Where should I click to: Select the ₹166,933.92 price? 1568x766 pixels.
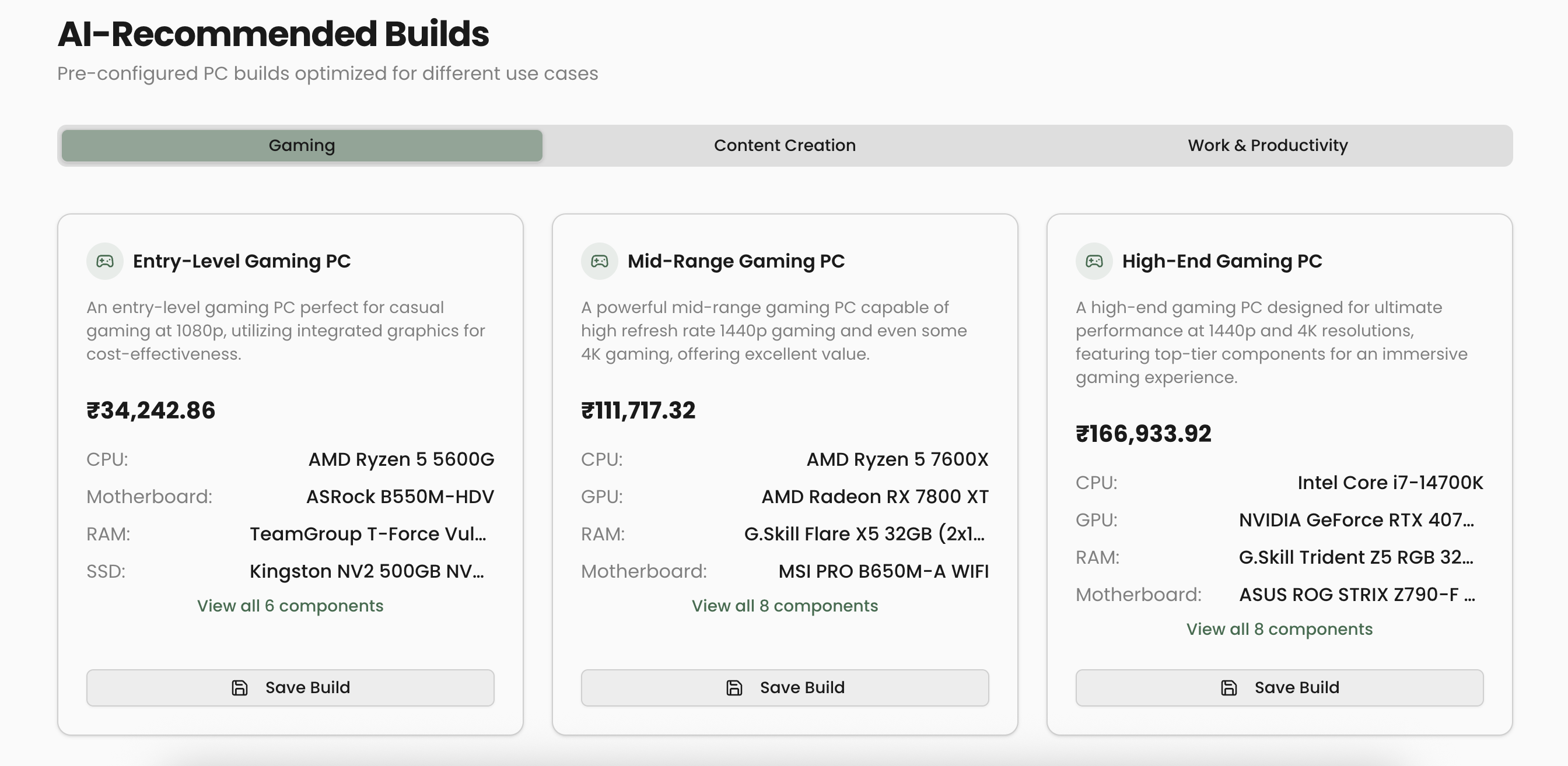[1144, 434]
